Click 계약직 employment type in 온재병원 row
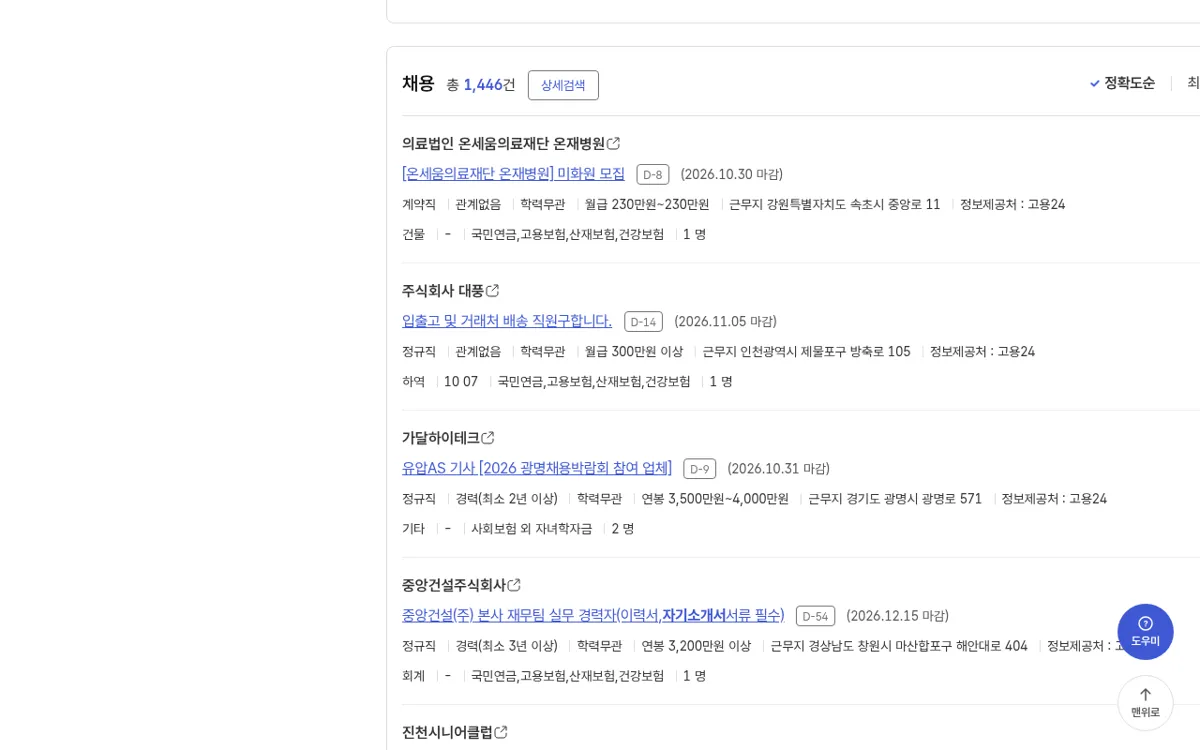Viewport: 1200px width, 750px height. [419, 204]
